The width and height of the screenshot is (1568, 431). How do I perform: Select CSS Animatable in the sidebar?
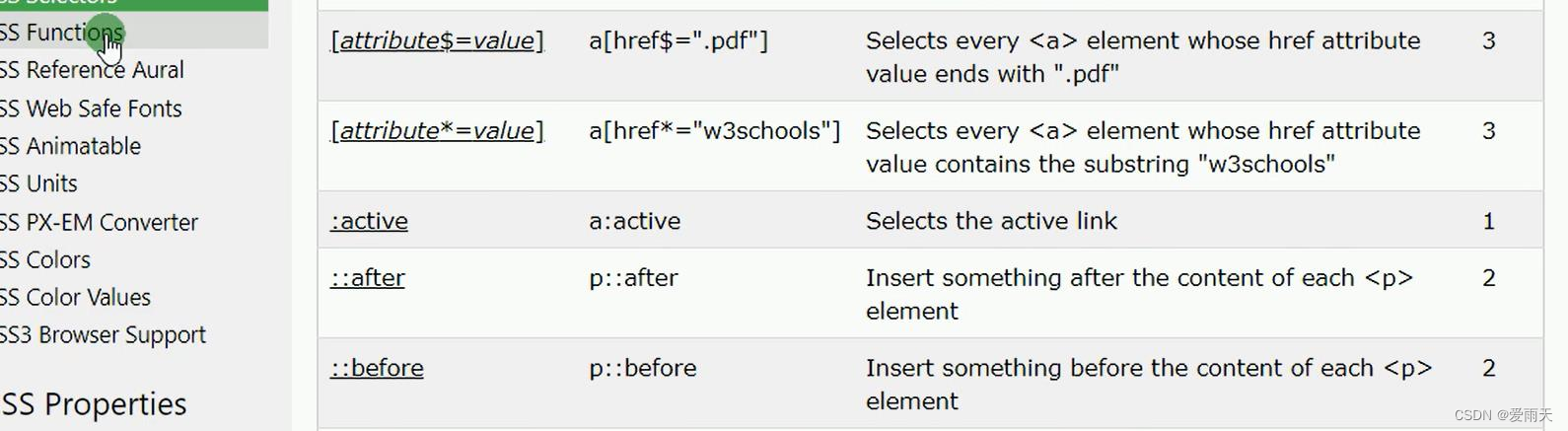[x=70, y=146]
